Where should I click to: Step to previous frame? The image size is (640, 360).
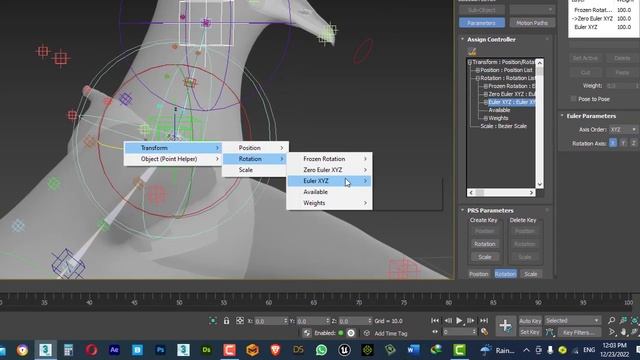(x=448, y=321)
